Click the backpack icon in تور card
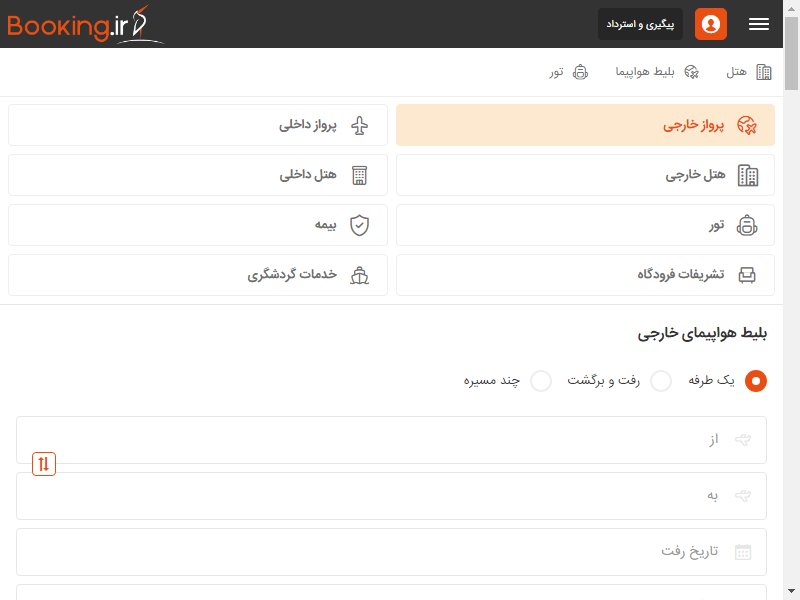Image resolution: width=800 pixels, height=600 pixels. (x=747, y=226)
